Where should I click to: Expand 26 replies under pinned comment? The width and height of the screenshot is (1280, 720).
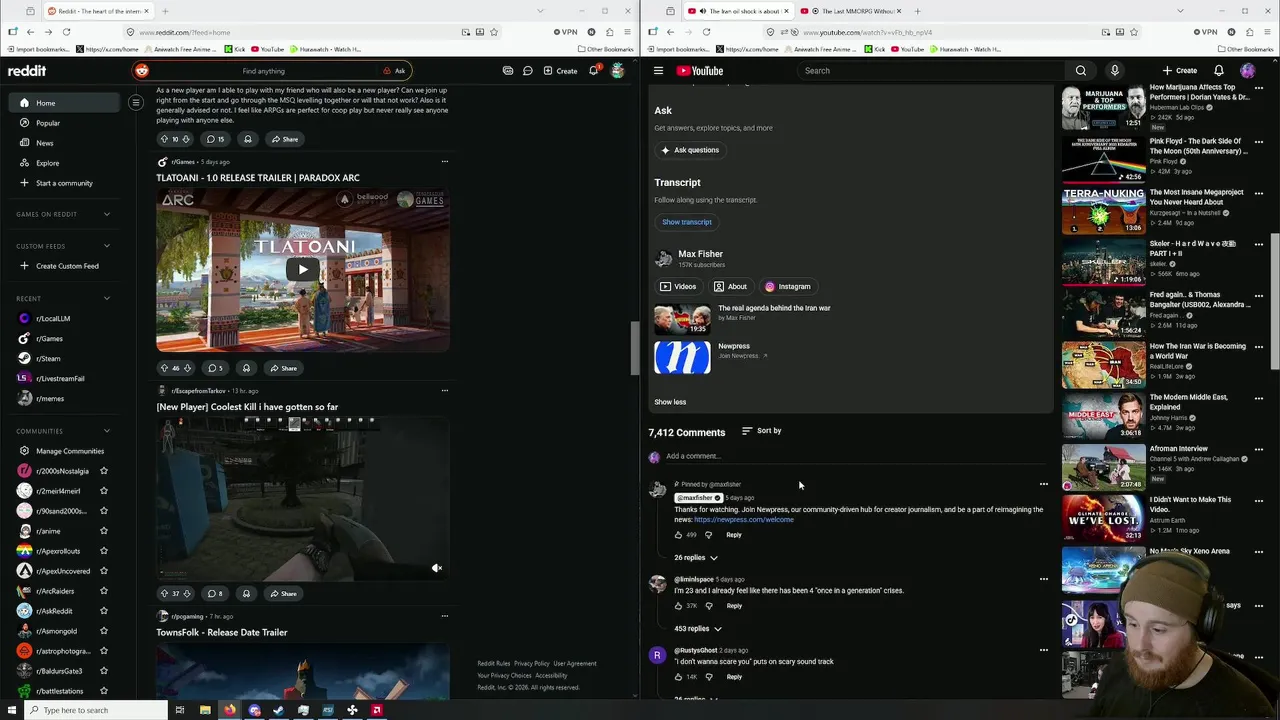[696, 557]
